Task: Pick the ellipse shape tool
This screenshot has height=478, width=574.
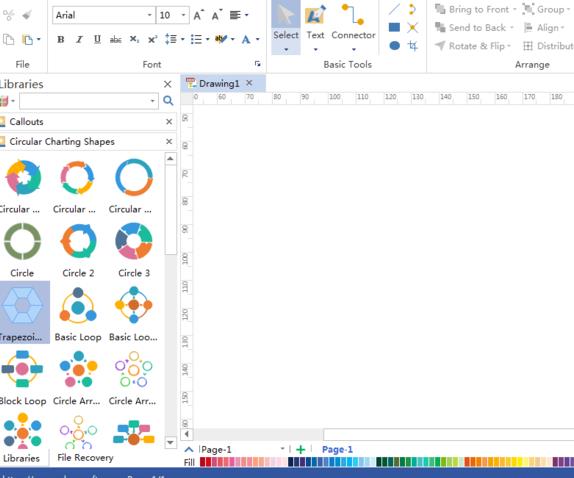Action: 394,45
